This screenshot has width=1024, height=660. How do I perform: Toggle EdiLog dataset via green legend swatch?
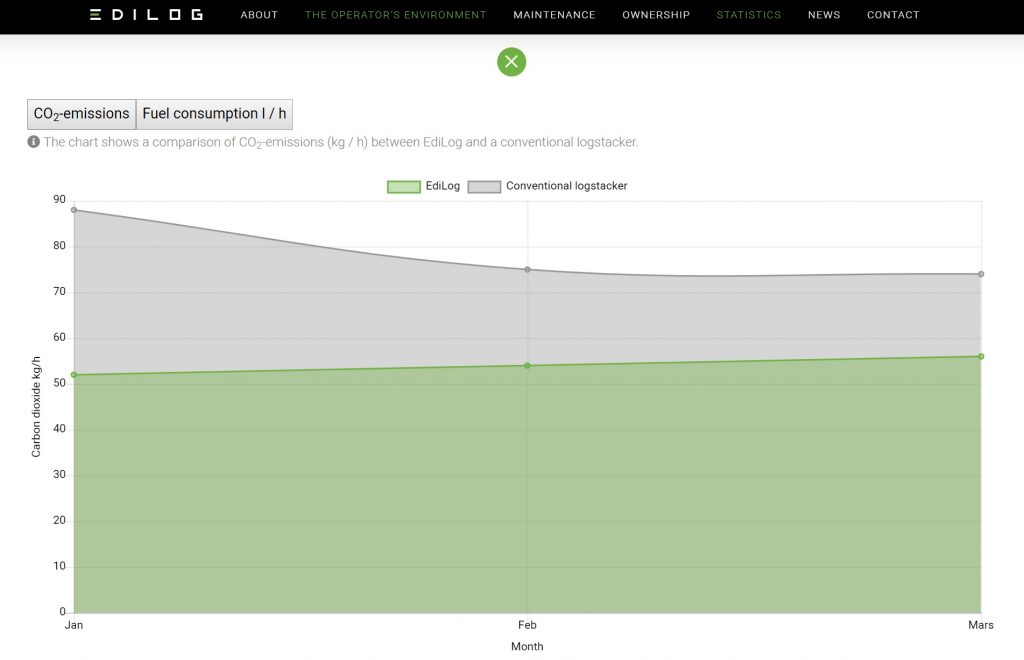tap(404, 187)
